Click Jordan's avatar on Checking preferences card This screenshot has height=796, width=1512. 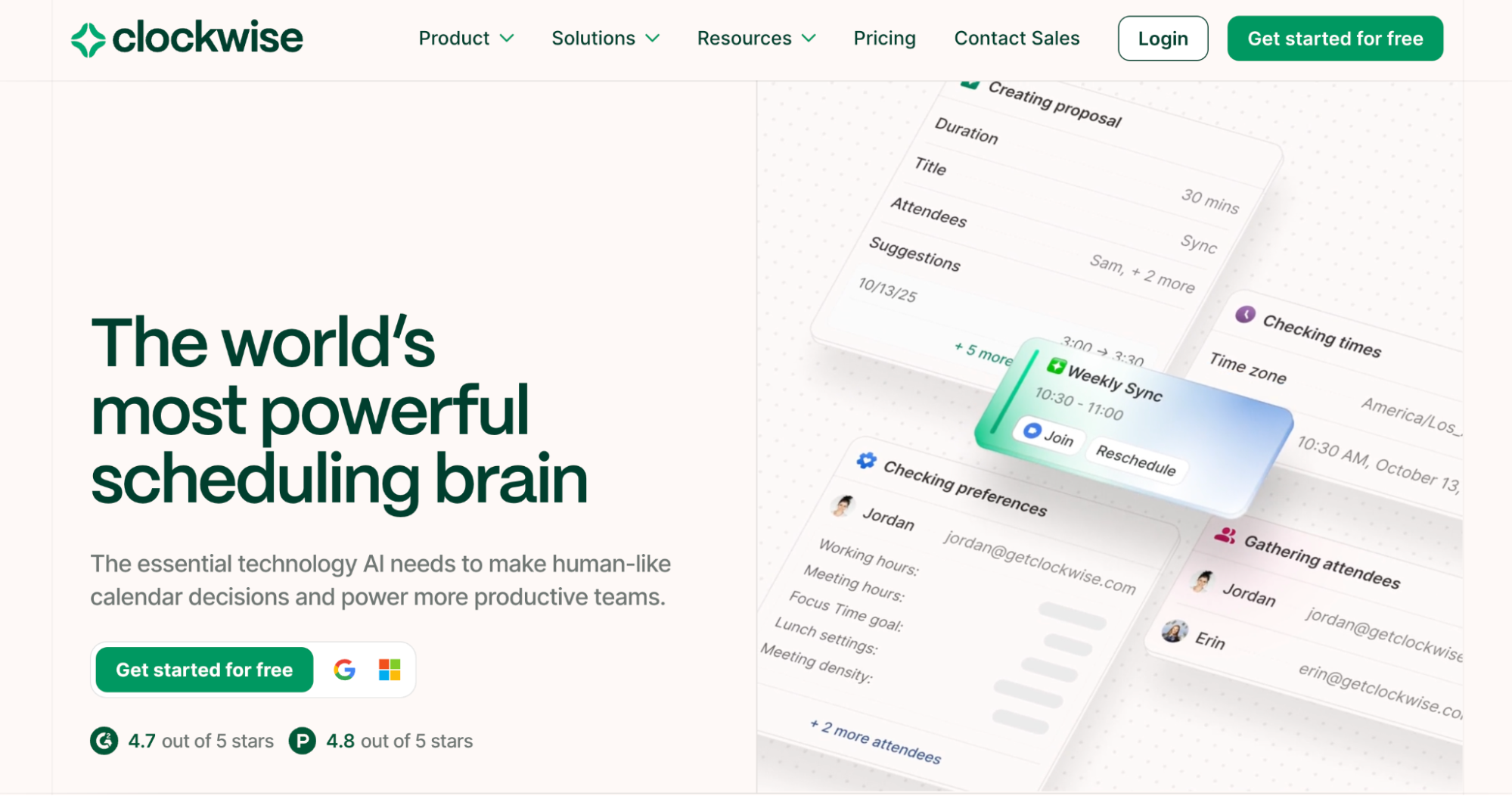(x=842, y=505)
